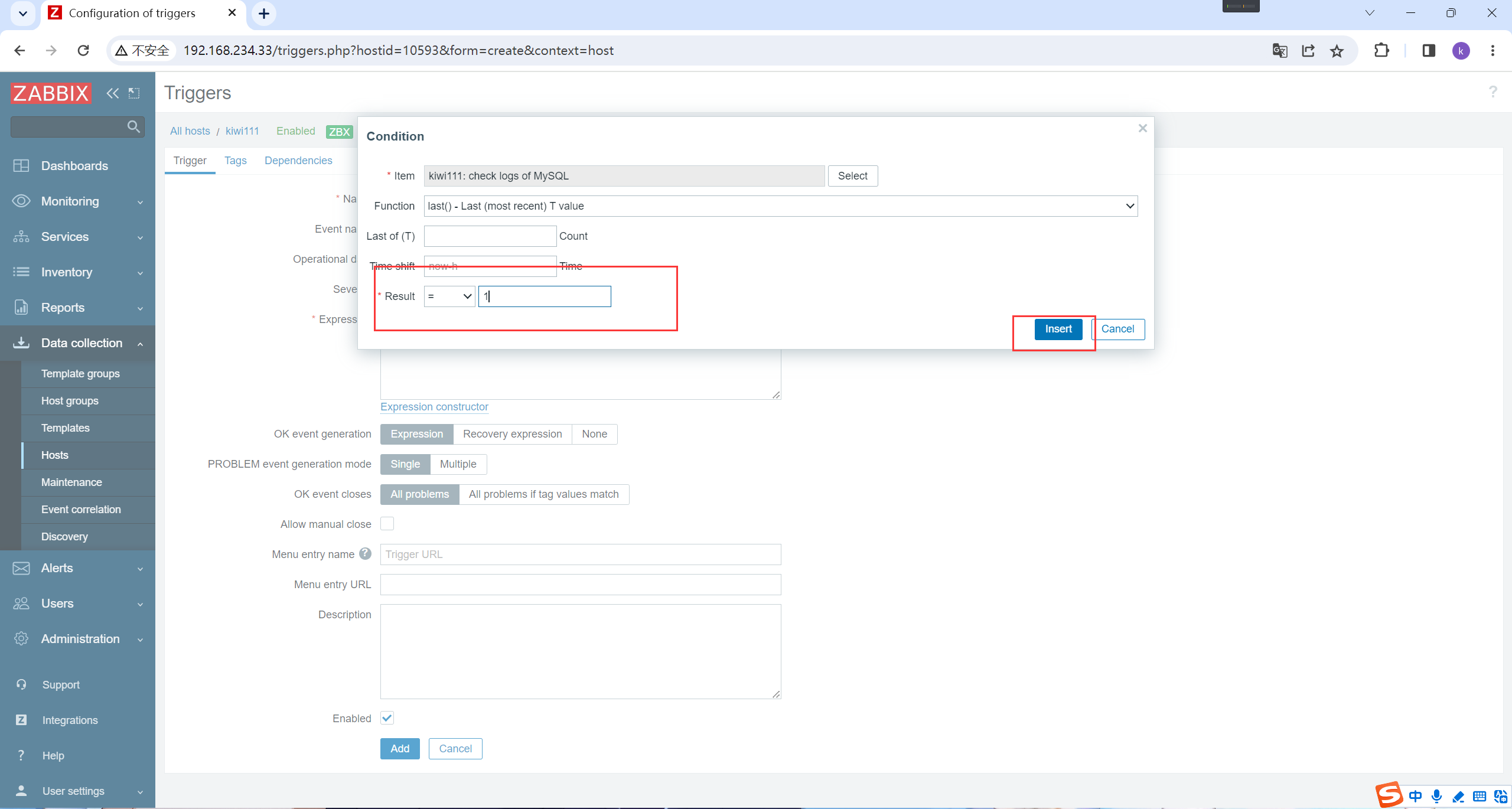Toggle browser side panel icon
Image resolution: width=1512 pixels, height=809 pixels.
1429,50
